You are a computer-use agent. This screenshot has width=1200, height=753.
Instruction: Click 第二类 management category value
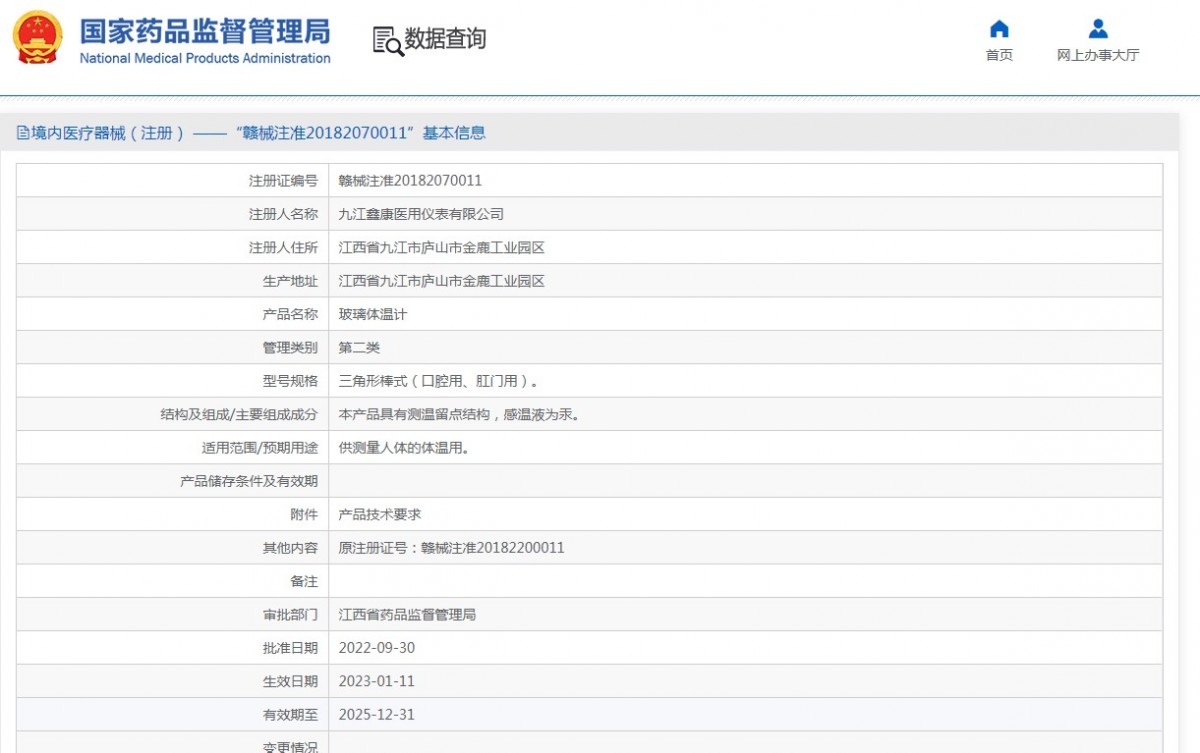[x=359, y=348]
